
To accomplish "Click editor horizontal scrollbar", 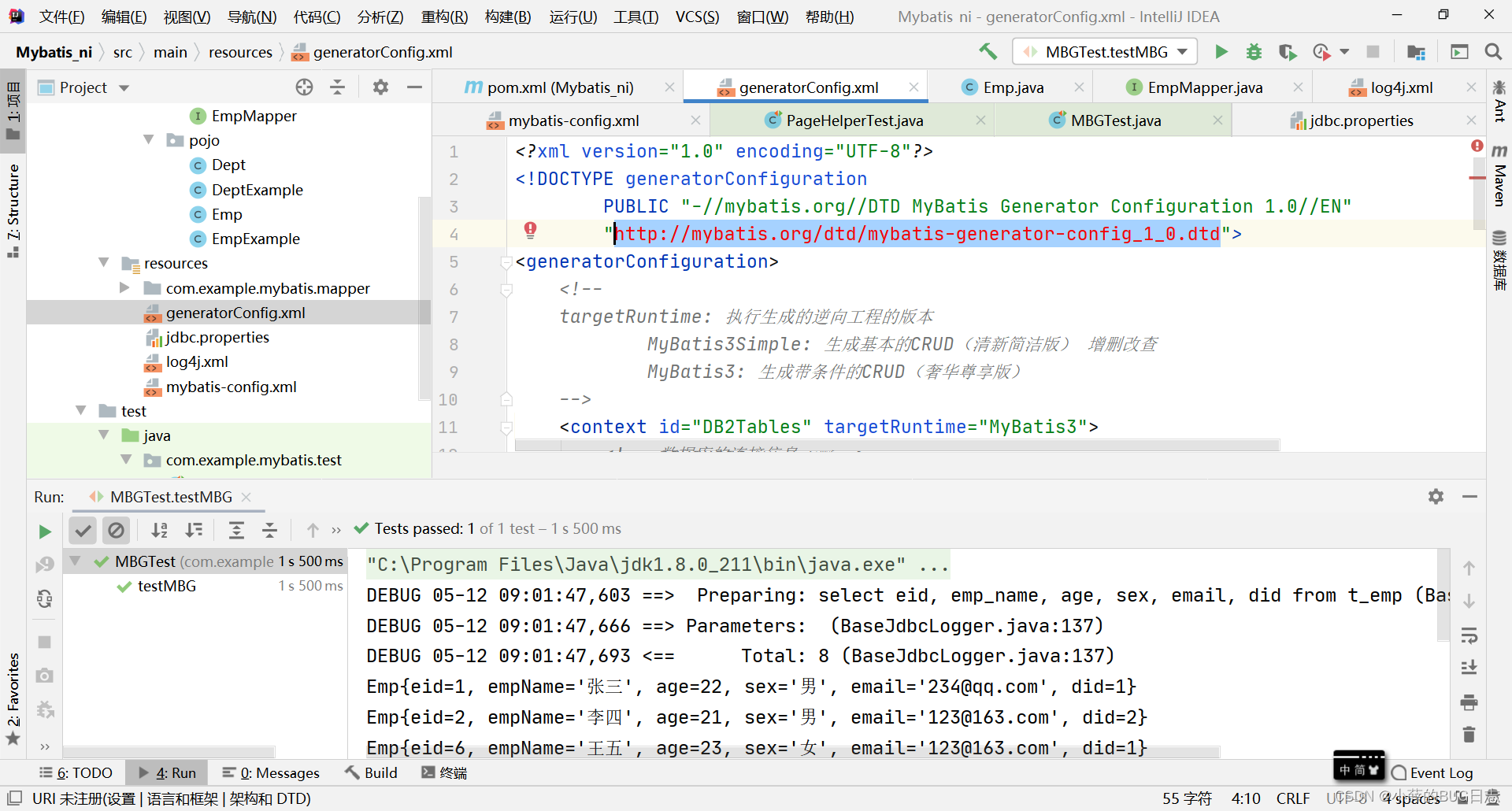I will (896, 446).
